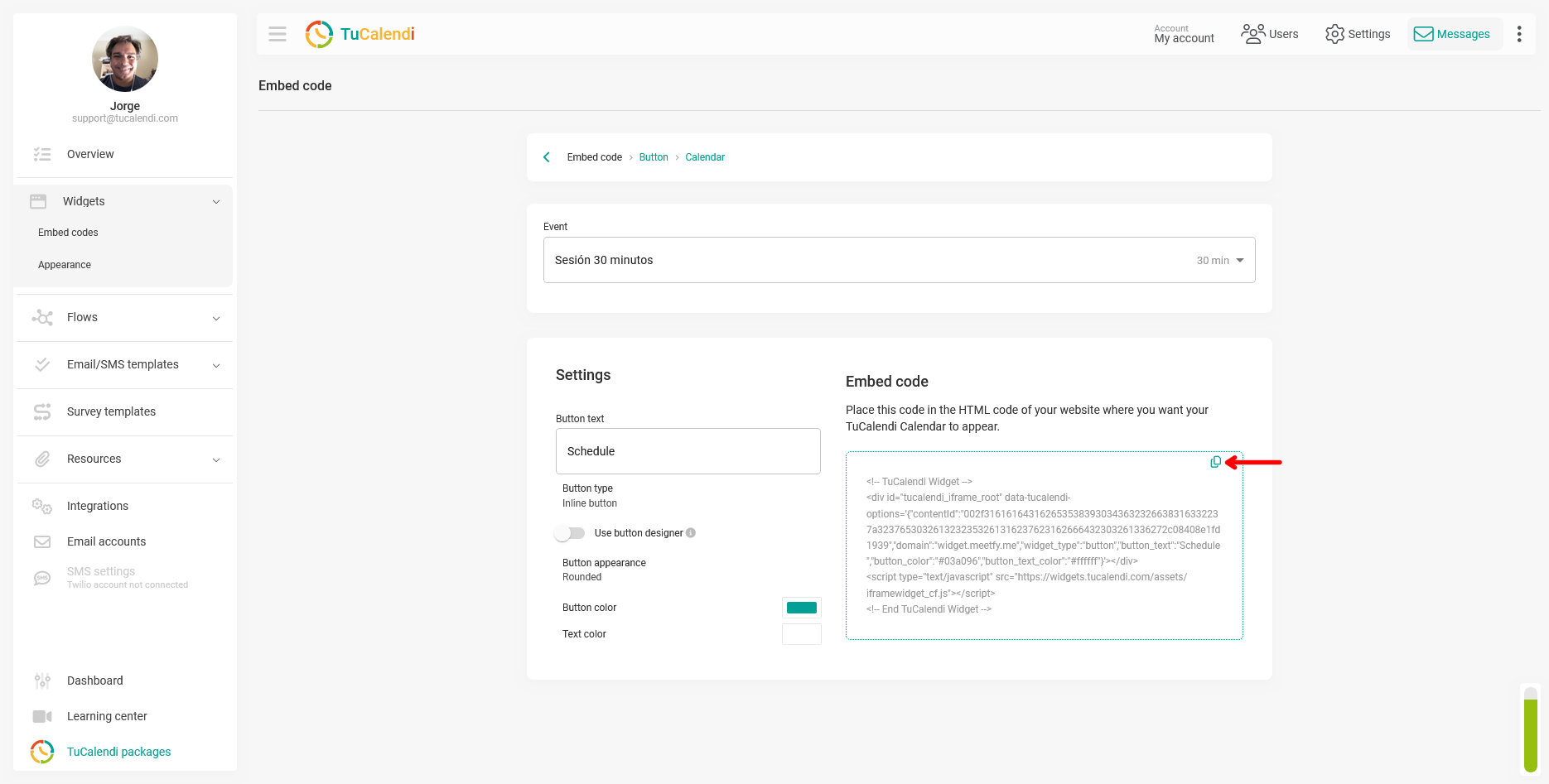Screen dimensions: 1549x784
Task: Click the TuCalendi packages logo icon
Action: coord(42,752)
